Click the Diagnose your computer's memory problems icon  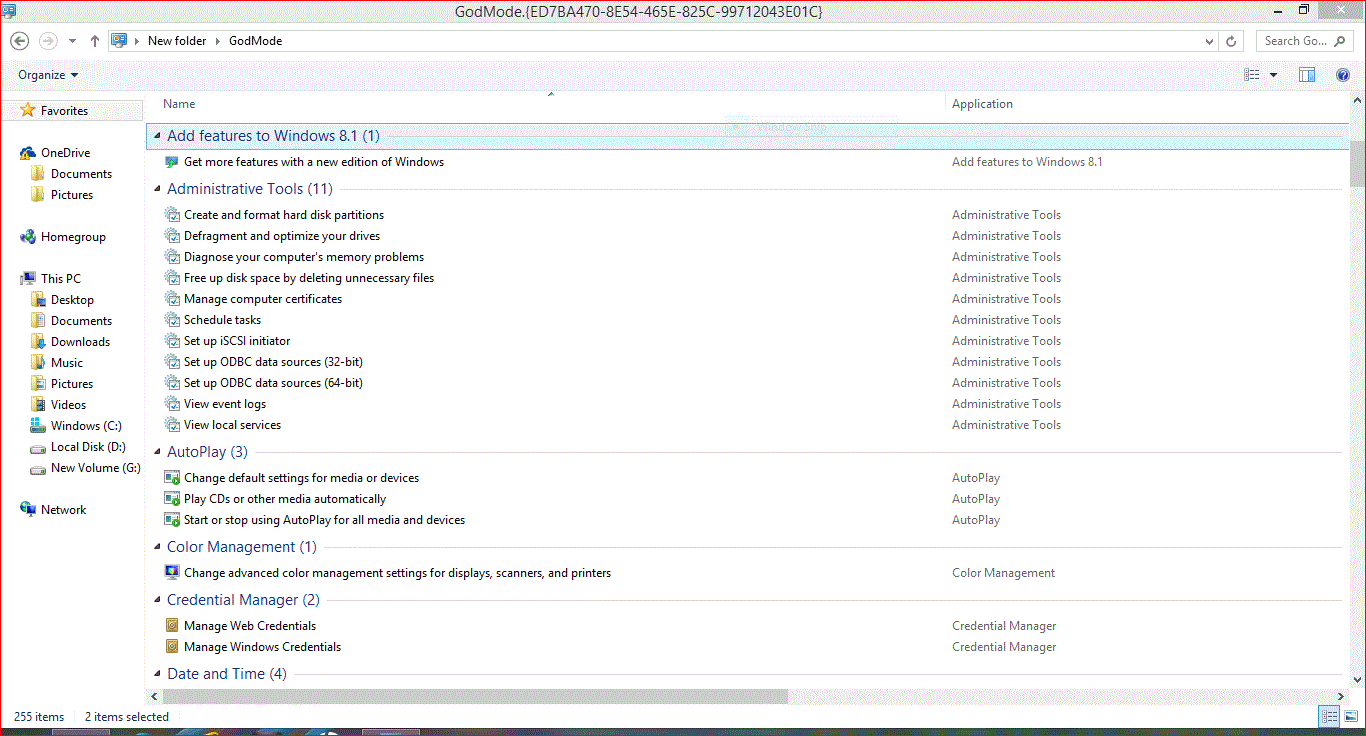172,257
